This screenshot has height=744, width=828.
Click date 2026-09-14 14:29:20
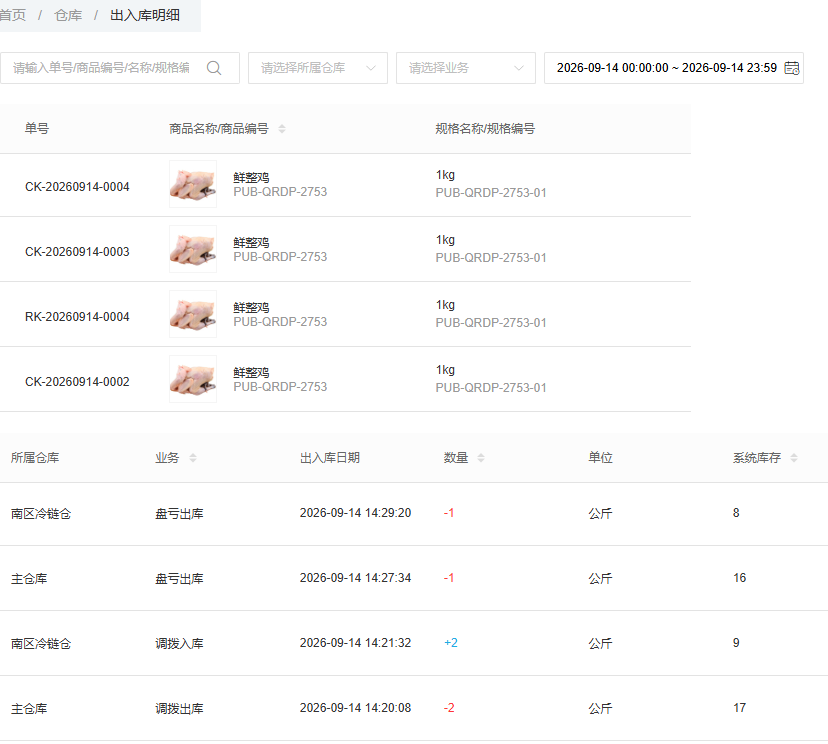coord(355,513)
